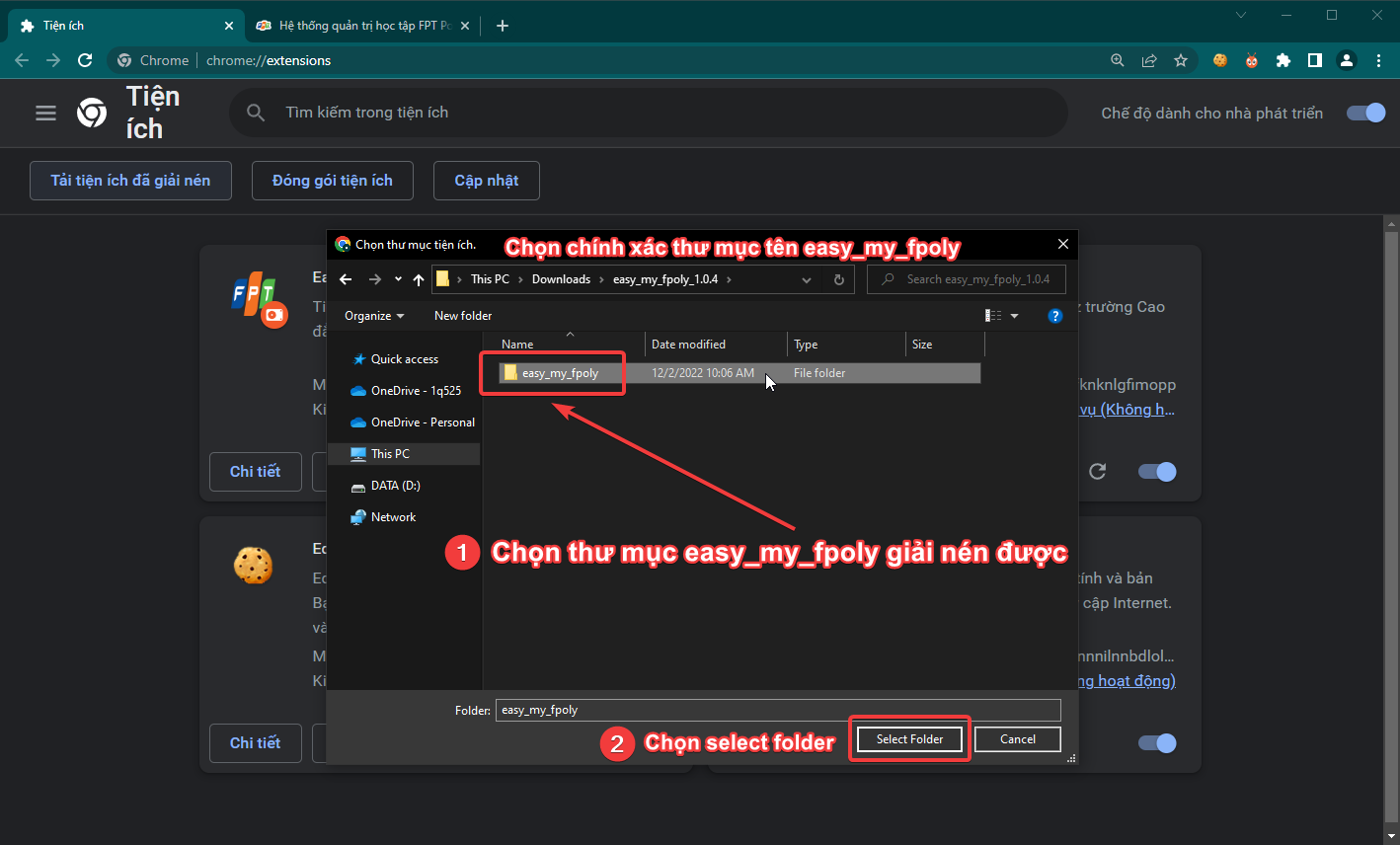Image resolution: width=1400 pixels, height=845 pixels.
Task: Toggle the first extension enable switch
Action: [x=1157, y=471]
